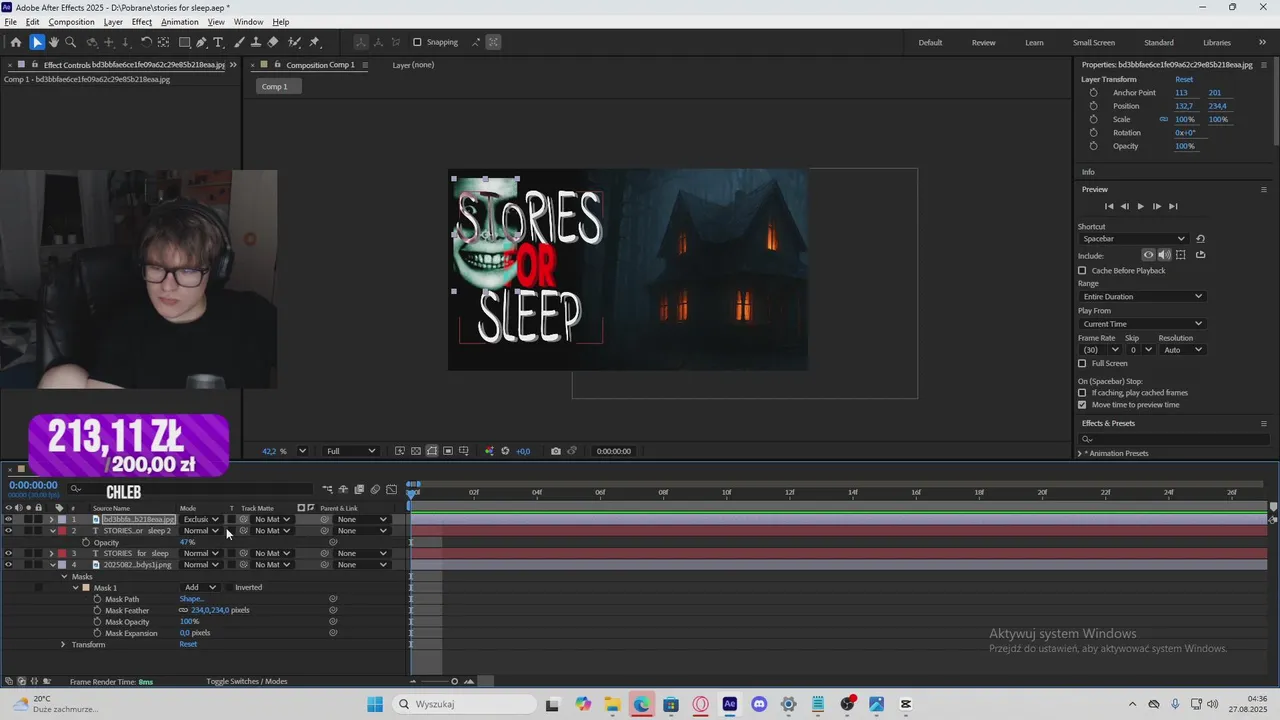Screen dimensions: 1280x720
Task: Click Reset next to Transform in timeline
Action: 188,644
